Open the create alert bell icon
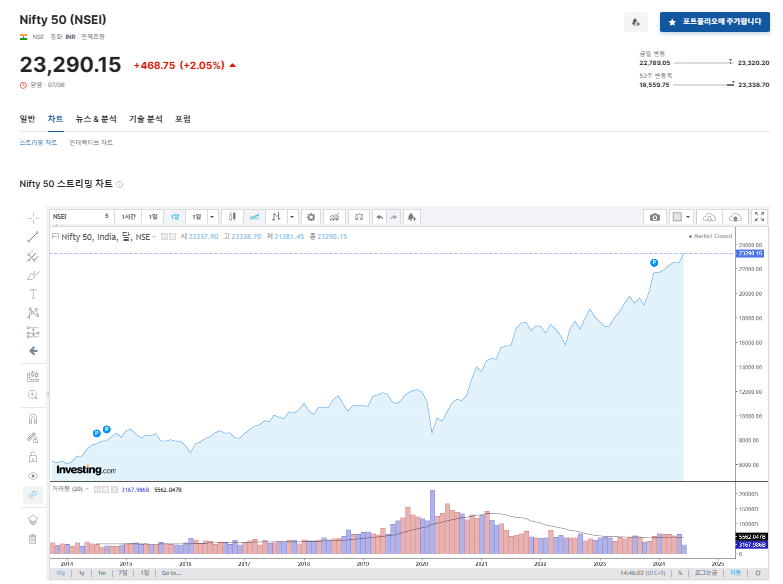 [412, 217]
